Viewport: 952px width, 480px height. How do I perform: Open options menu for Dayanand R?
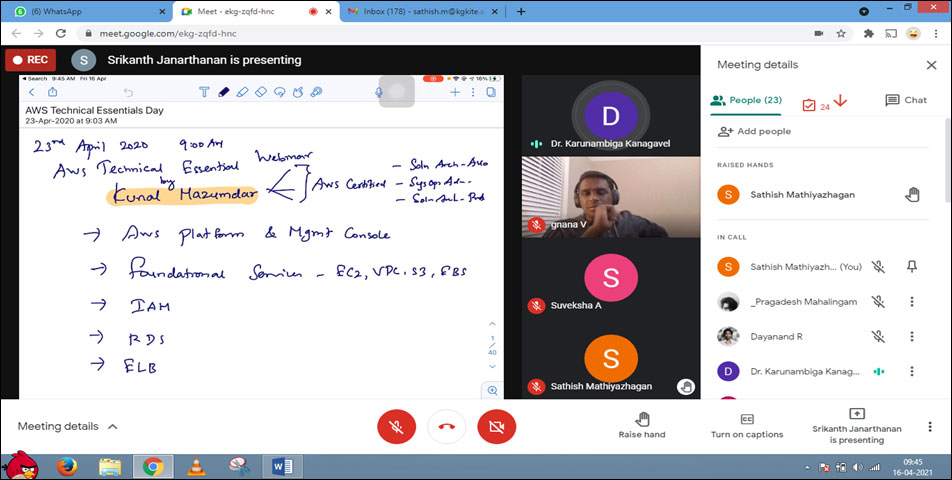click(x=911, y=337)
